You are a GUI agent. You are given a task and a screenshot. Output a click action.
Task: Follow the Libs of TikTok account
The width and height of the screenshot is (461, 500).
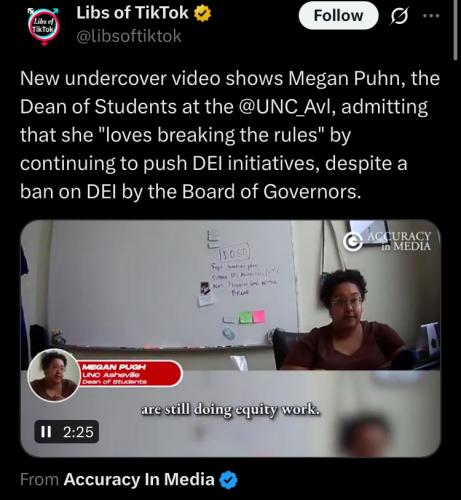pyautogui.click(x=338, y=16)
